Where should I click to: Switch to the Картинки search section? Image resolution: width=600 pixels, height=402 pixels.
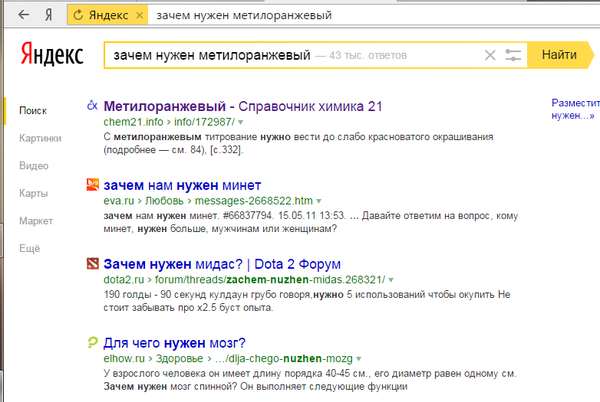(x=40, y=138)
